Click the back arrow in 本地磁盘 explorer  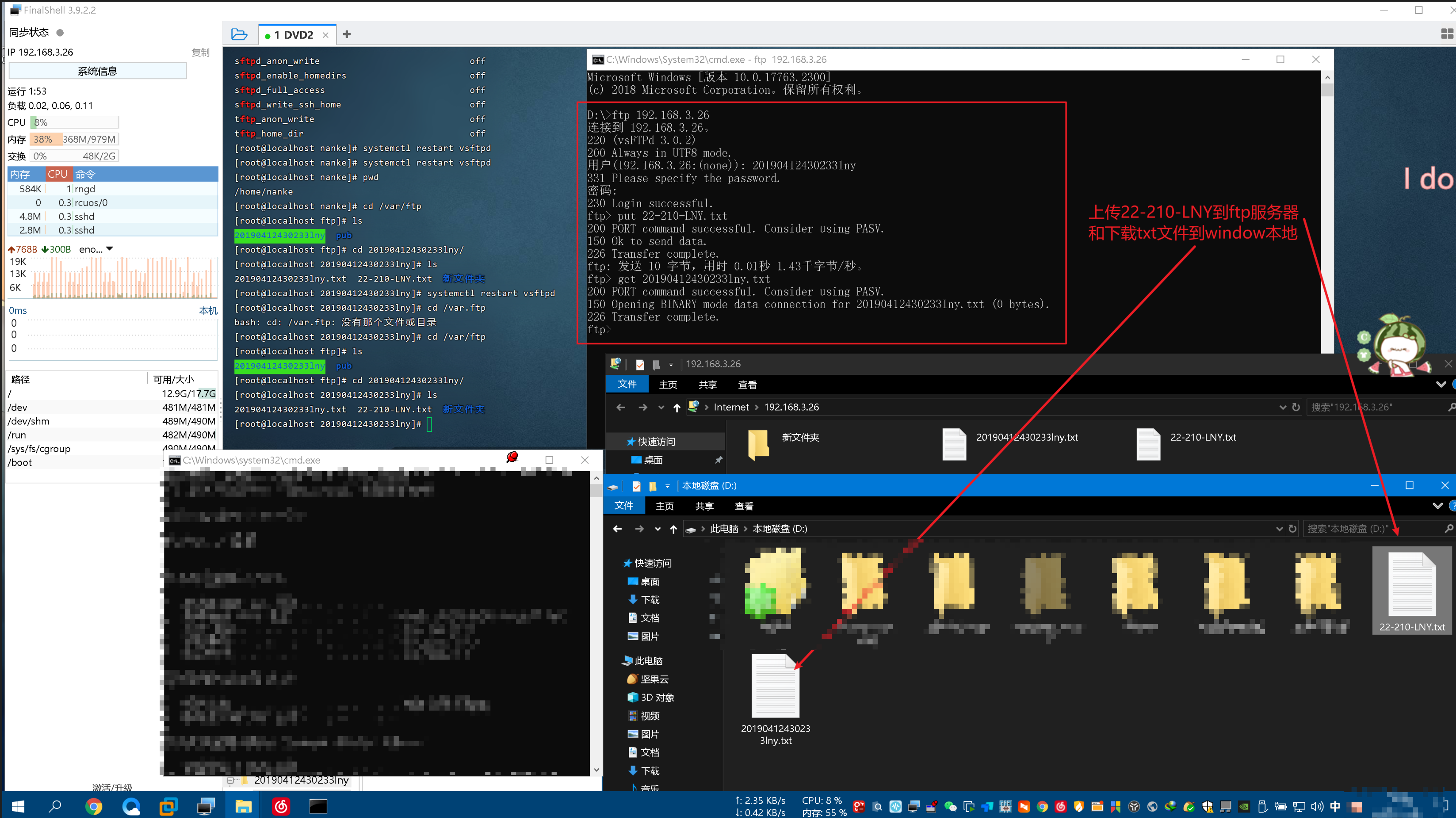(x=617, y=529)
